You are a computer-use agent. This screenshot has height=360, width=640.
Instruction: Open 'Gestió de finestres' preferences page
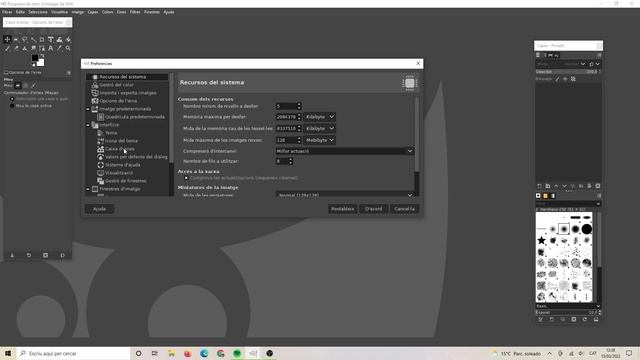coord(125,181)
